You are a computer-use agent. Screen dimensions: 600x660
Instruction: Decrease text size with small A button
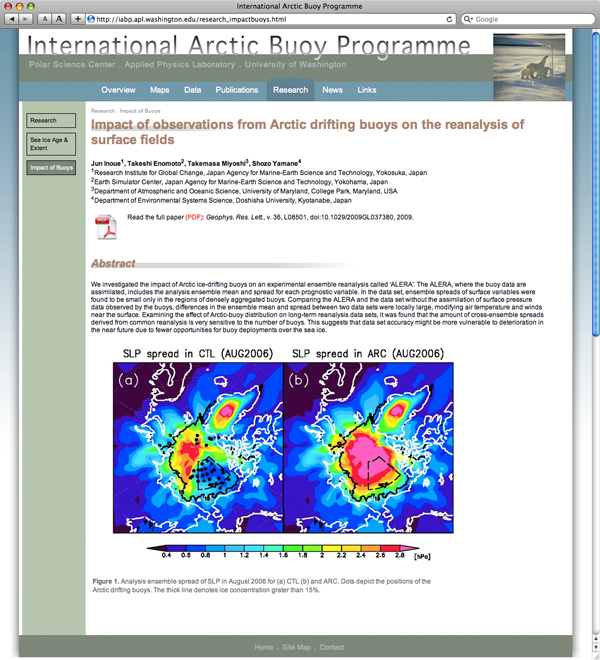tap(45, 19)
